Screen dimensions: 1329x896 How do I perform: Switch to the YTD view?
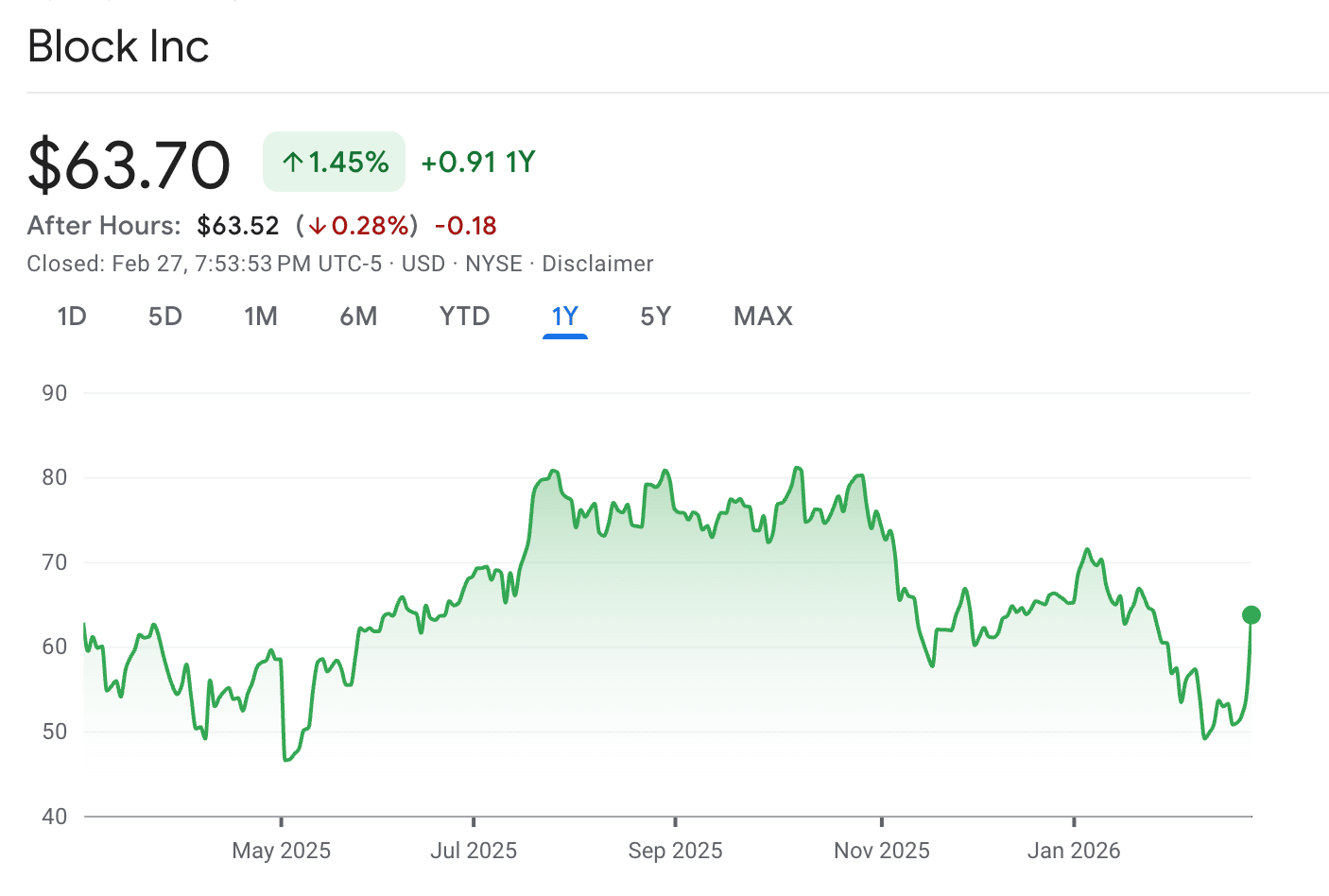tap(464, 317)
